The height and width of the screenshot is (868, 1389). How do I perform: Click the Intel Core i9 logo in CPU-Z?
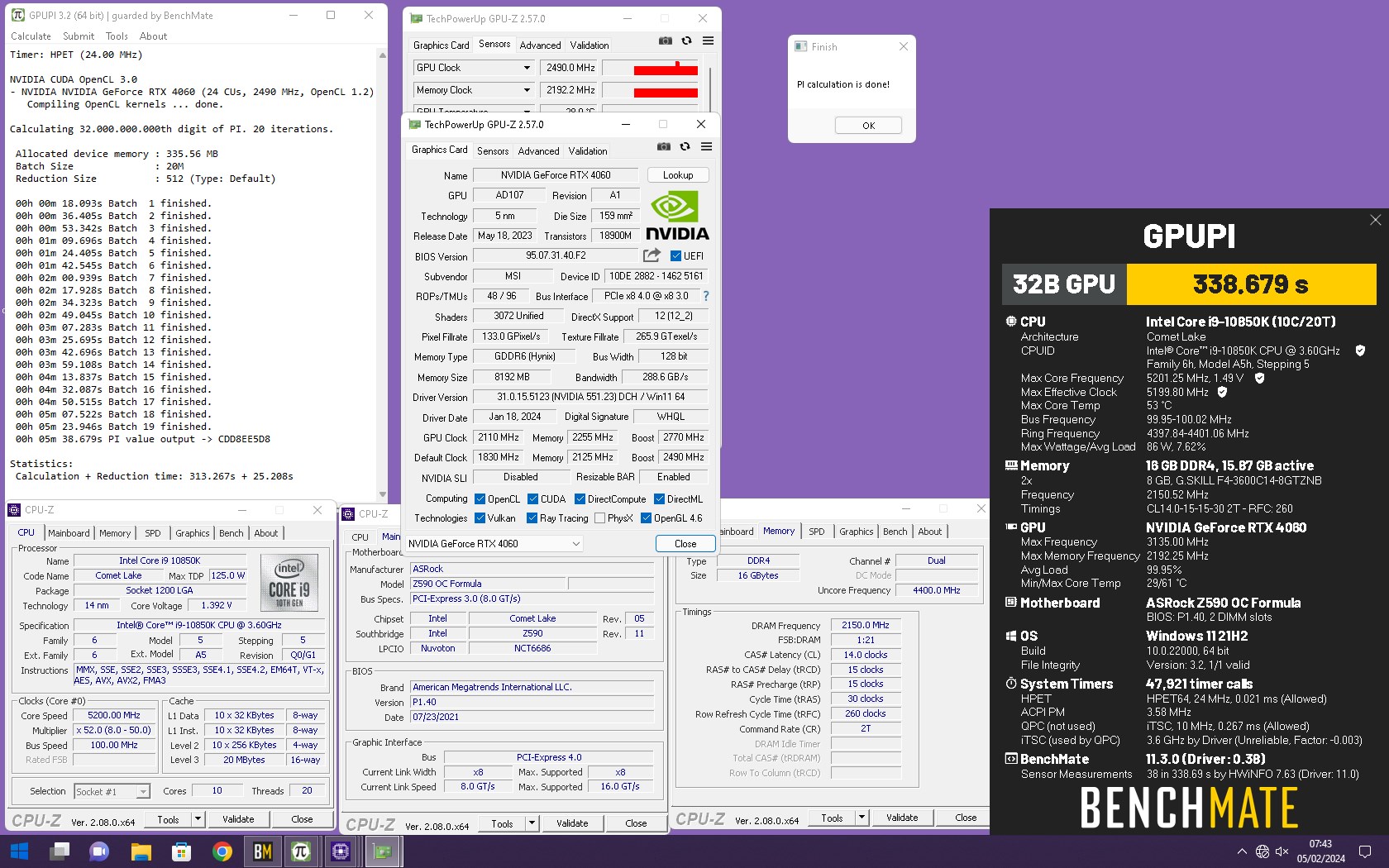289,582
